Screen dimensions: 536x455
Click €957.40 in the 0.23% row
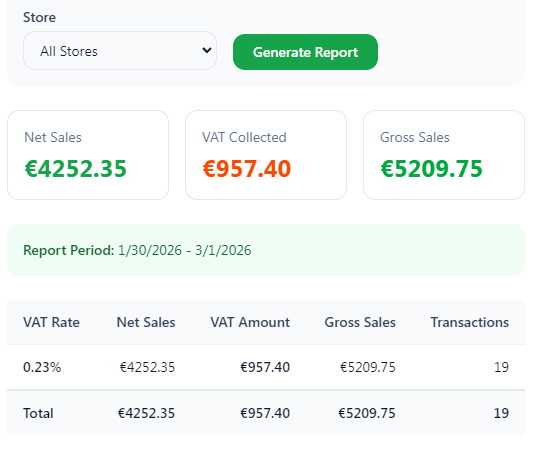coord(265,367)
